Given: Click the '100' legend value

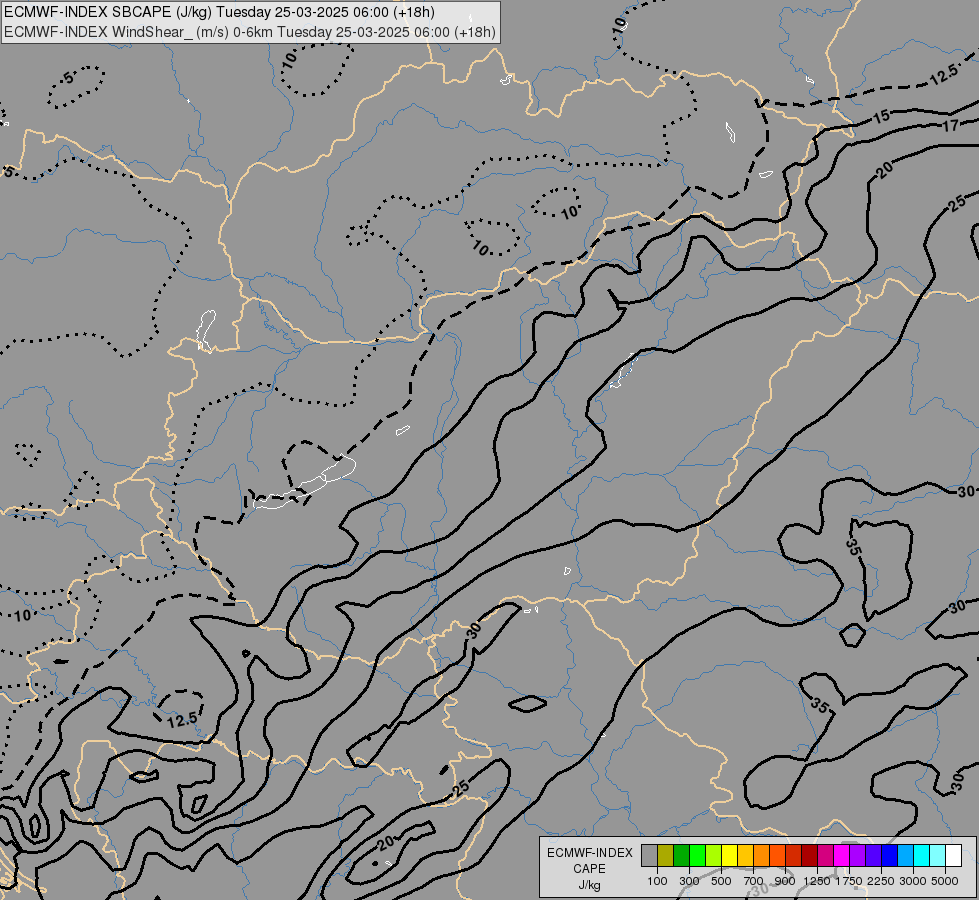Looking at the screenshot, I should point(657,881).
